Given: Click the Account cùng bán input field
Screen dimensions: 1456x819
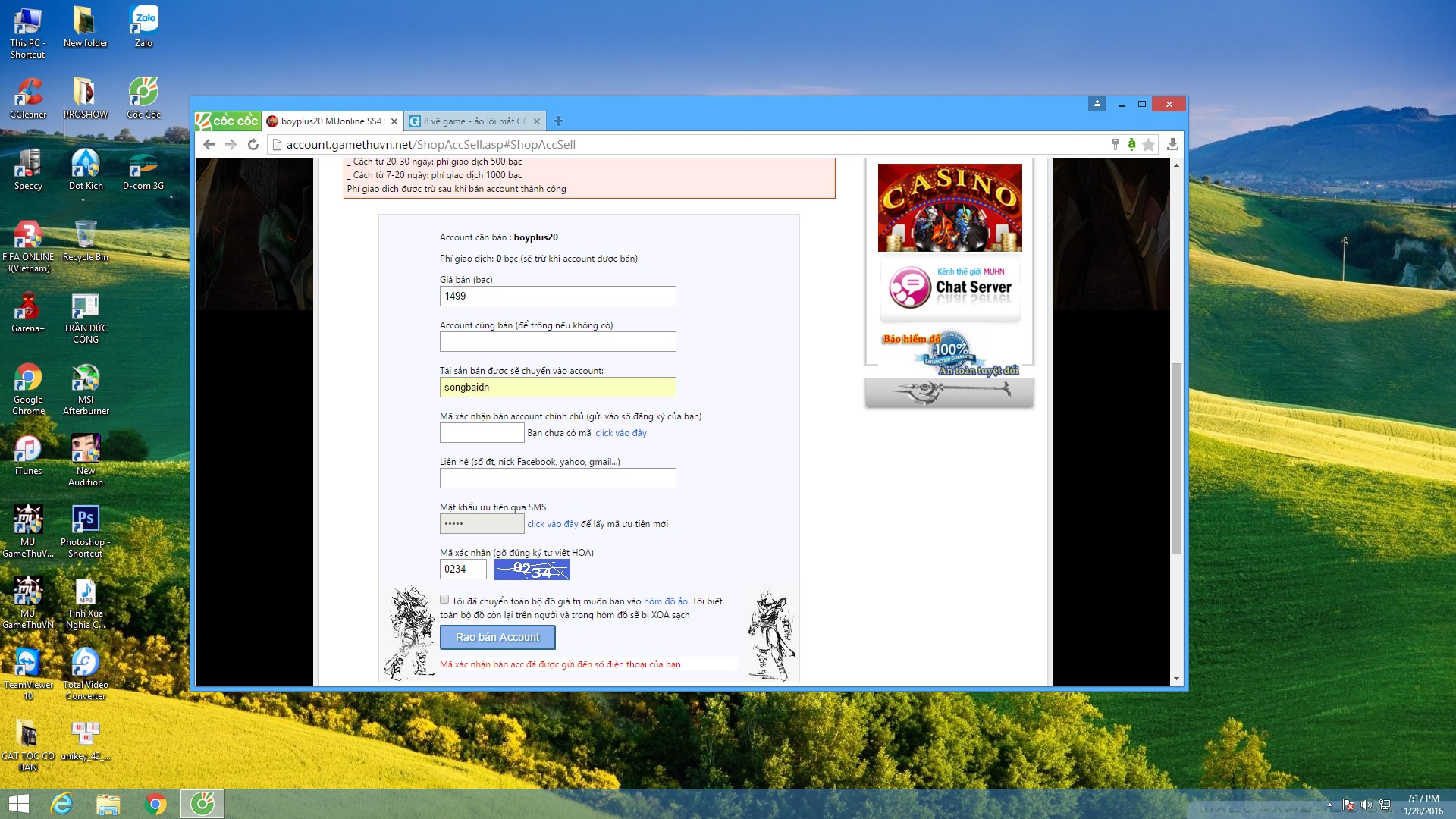Looking at the screenshot, I should point(557,341).
